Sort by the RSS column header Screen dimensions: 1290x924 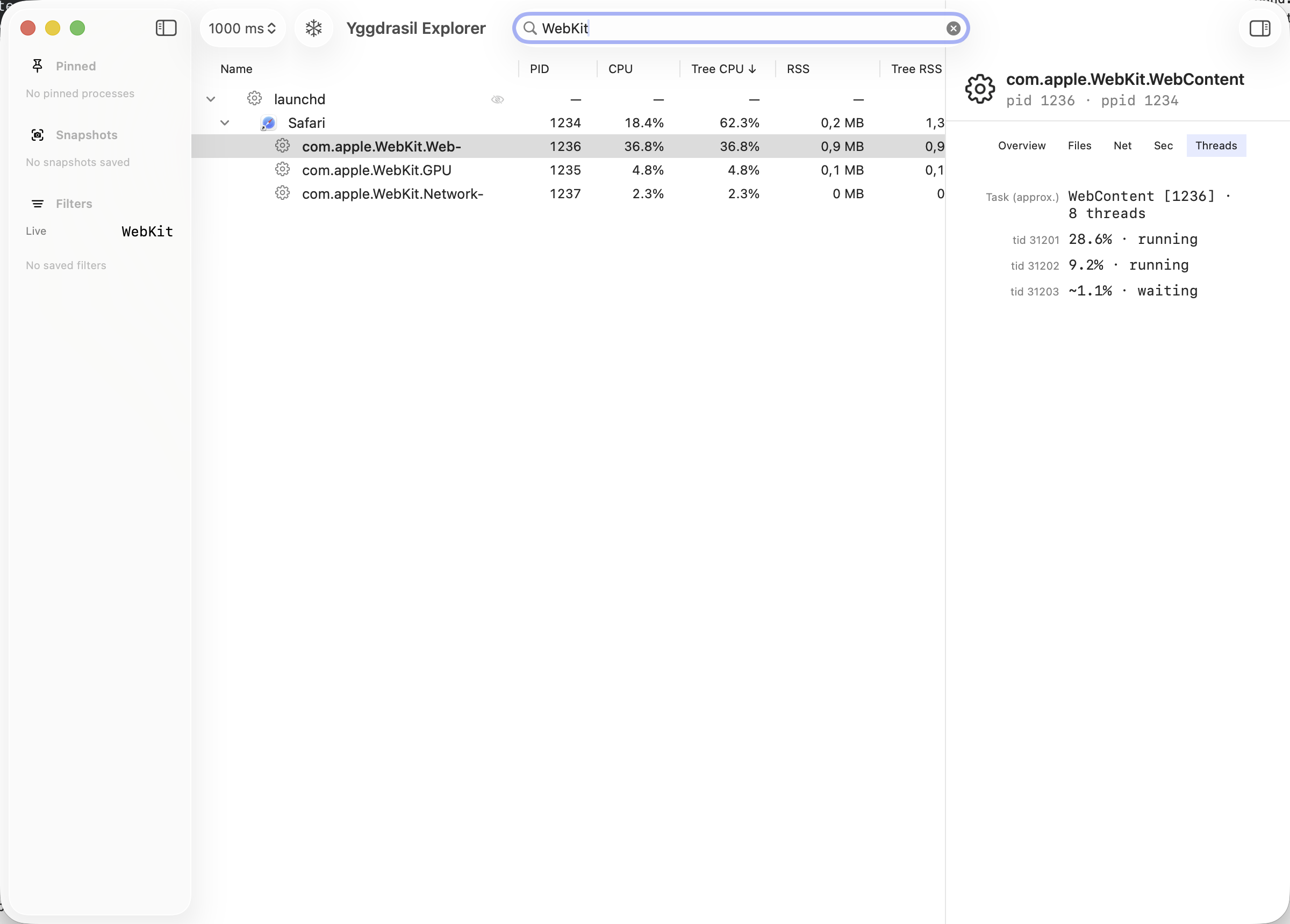(x=798, y=69)
